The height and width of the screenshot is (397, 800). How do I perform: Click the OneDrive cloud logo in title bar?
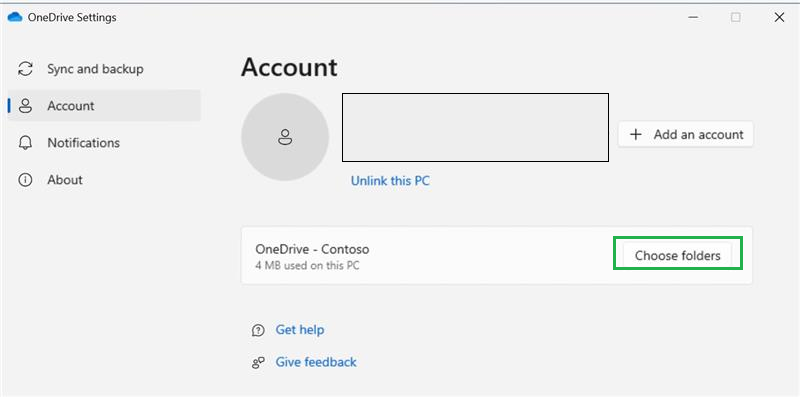pyautogui.click(x=15, y=17)
